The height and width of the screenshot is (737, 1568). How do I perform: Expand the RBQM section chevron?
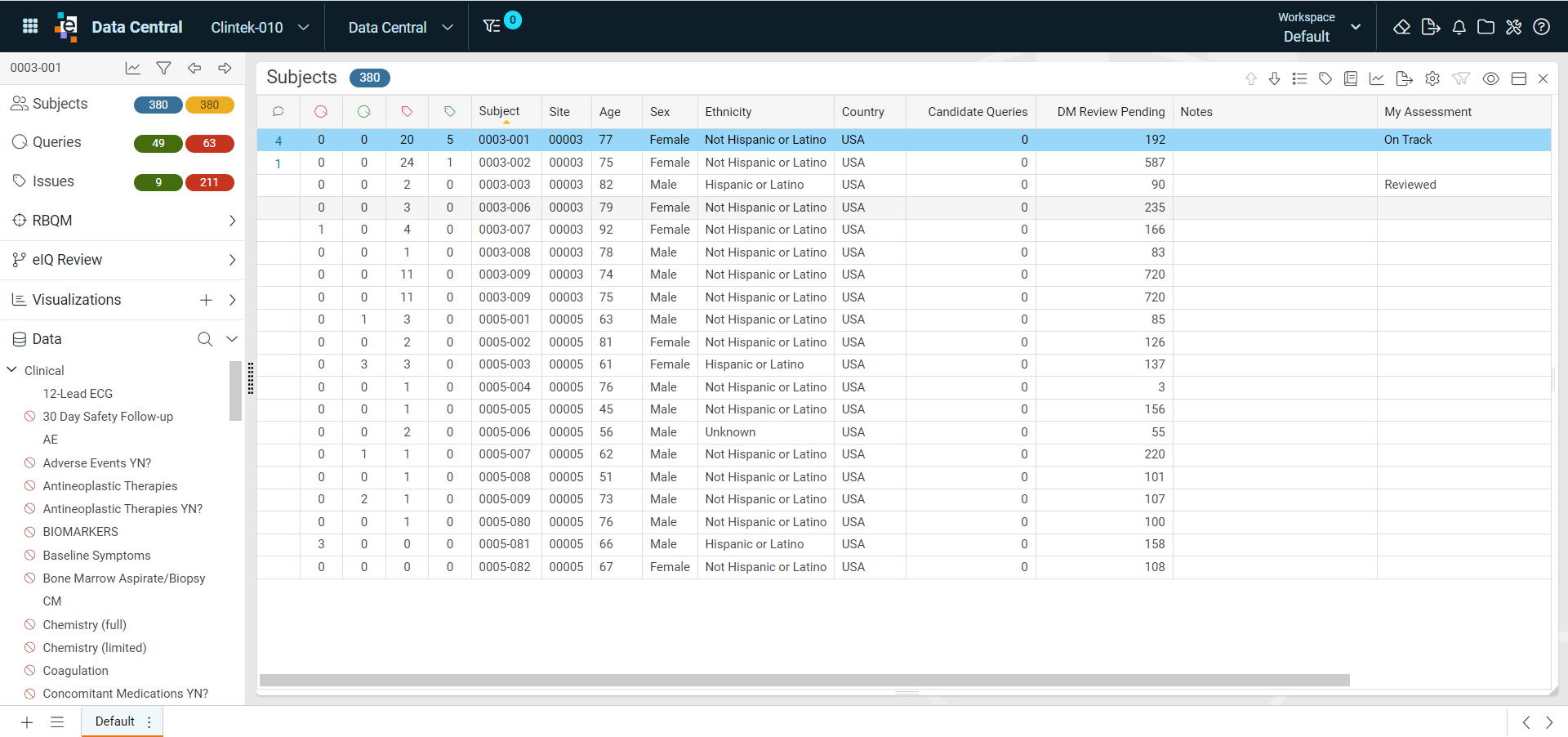point(232,221)
